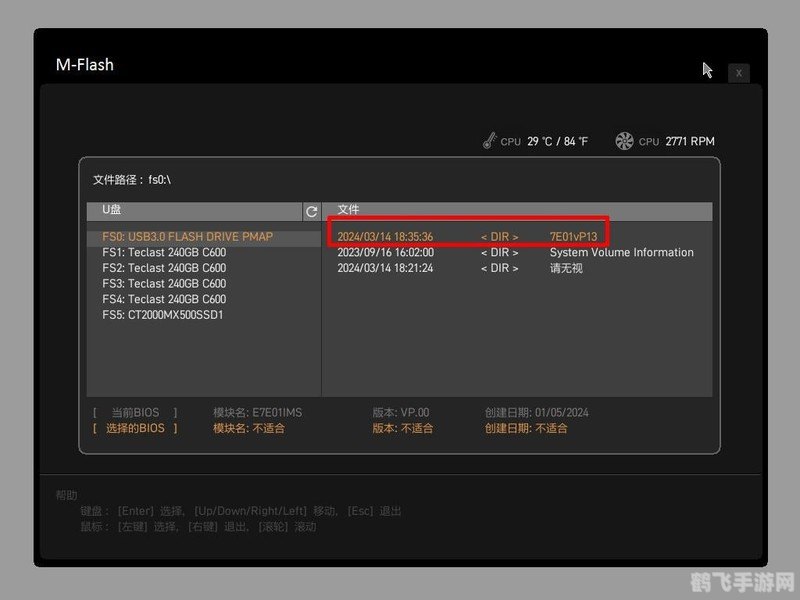Select the FS5: CT2000MX500SSD1 drive

pyautogui.click(x=163, y=315)
